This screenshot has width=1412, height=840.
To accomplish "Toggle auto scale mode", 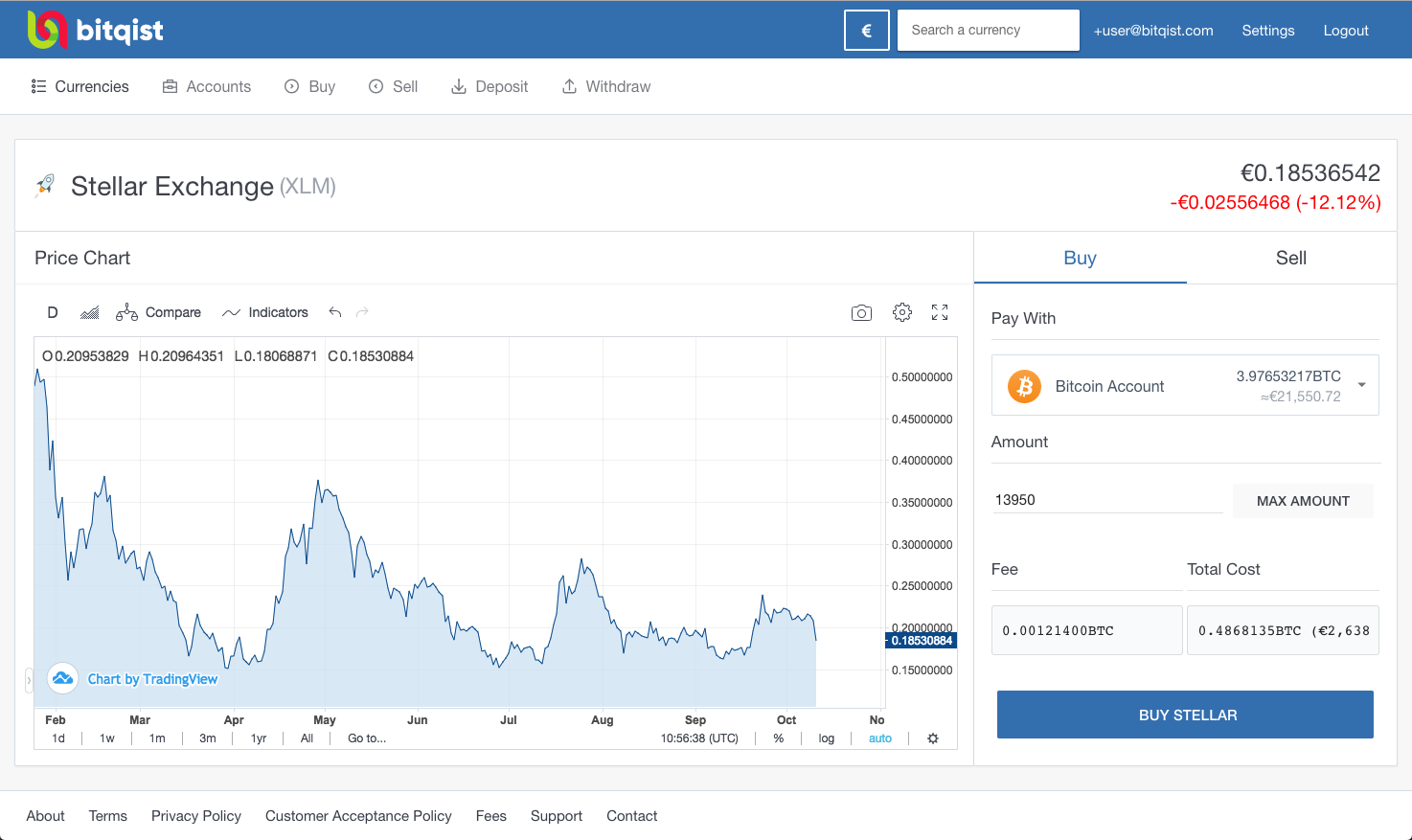I will click(880, 738).
